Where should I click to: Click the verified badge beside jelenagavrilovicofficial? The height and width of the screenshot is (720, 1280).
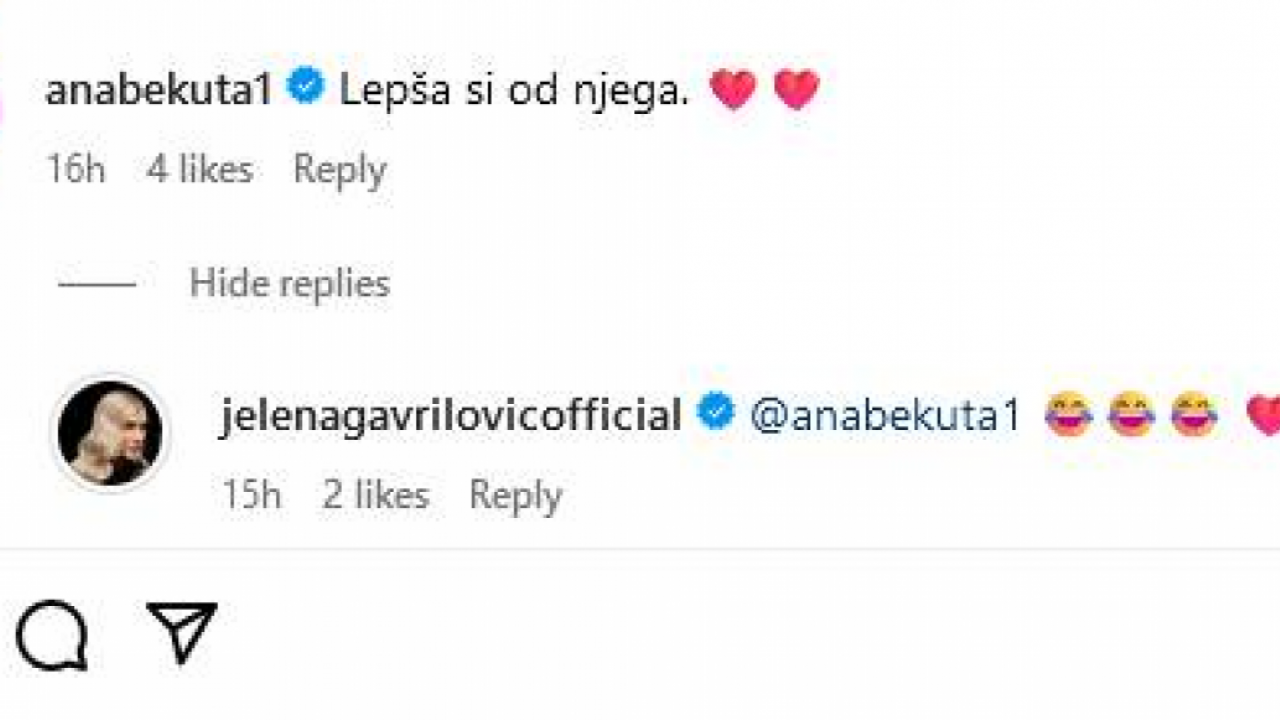716,412
